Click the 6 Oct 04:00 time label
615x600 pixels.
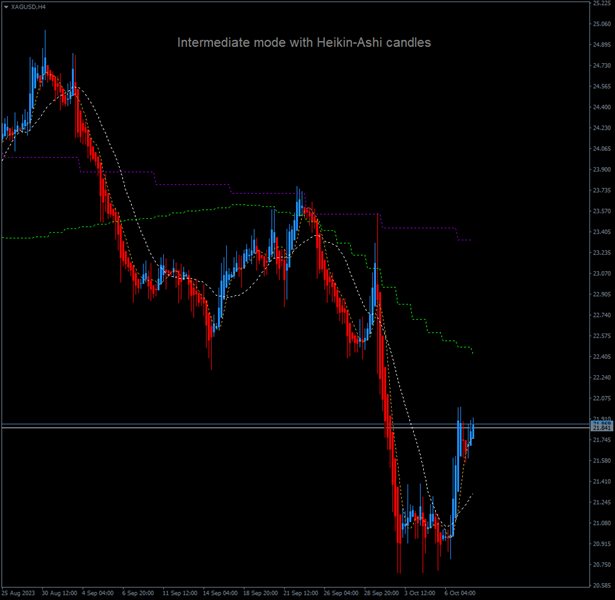tap(460, 593)
